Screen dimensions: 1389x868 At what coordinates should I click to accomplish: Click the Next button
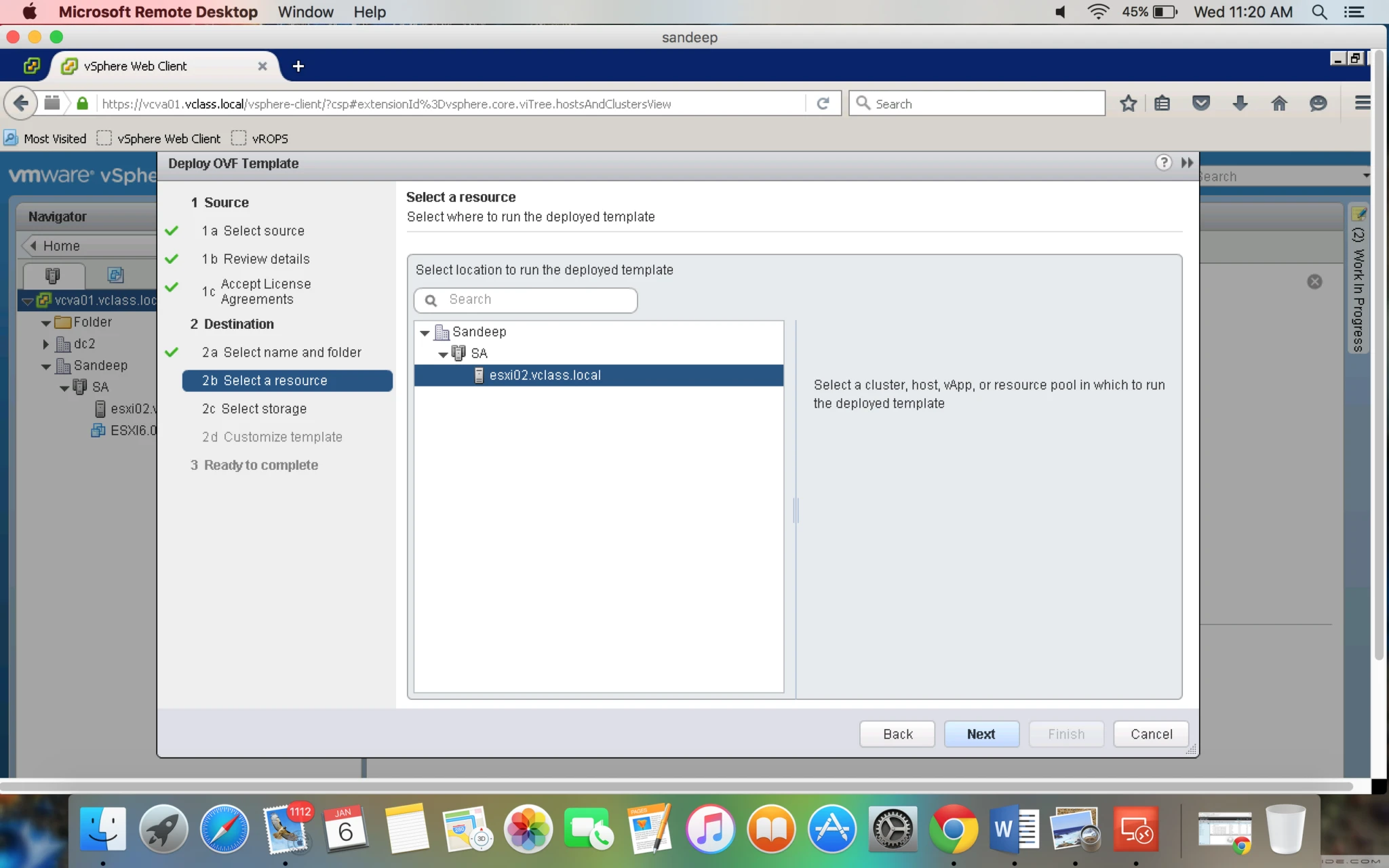click(x=981, y=734)
